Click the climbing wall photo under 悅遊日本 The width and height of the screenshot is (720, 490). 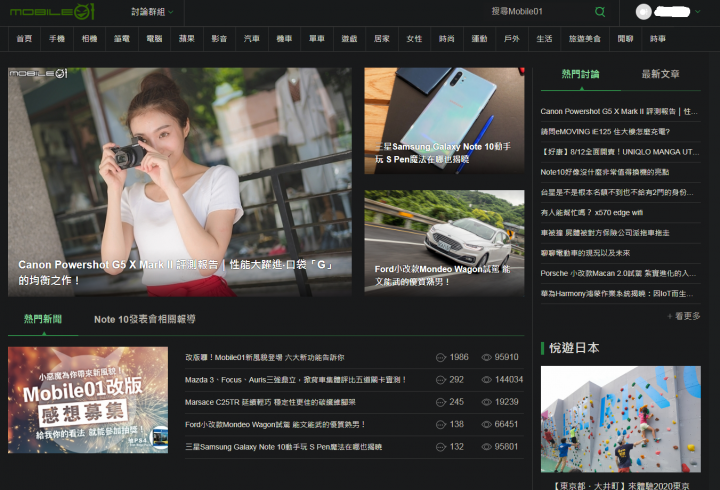coord(621,419)
